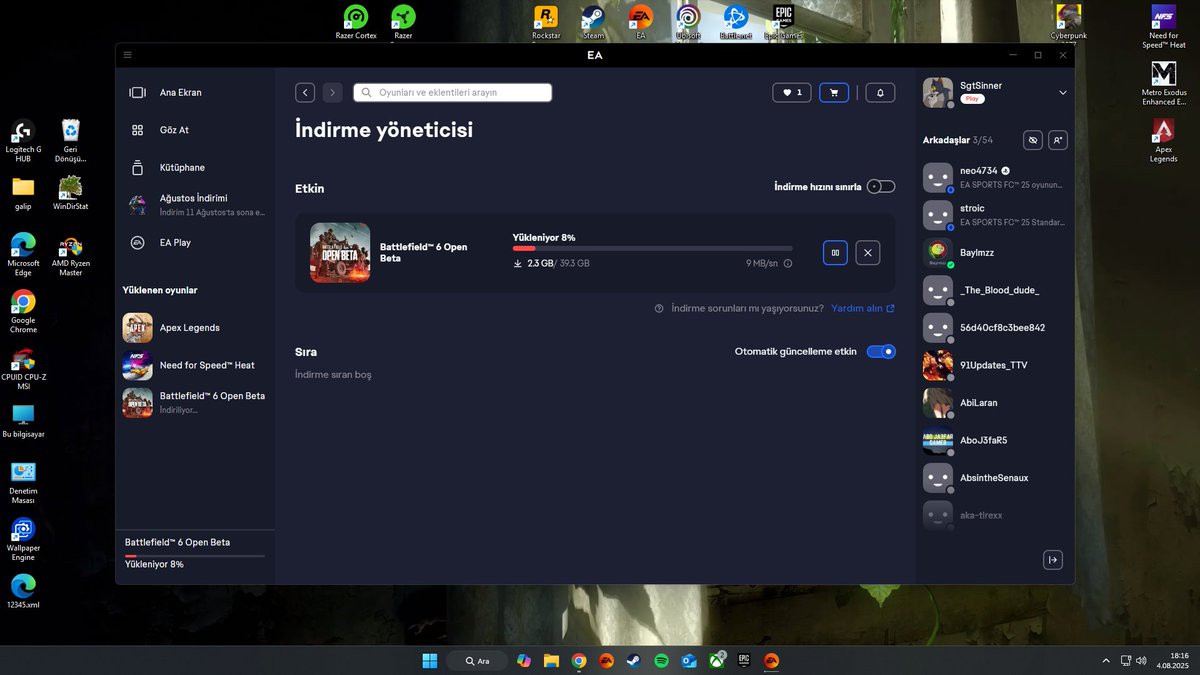
Task: Click the Wallpaper Engine desktop icon
Action: (x=23, y=540)
